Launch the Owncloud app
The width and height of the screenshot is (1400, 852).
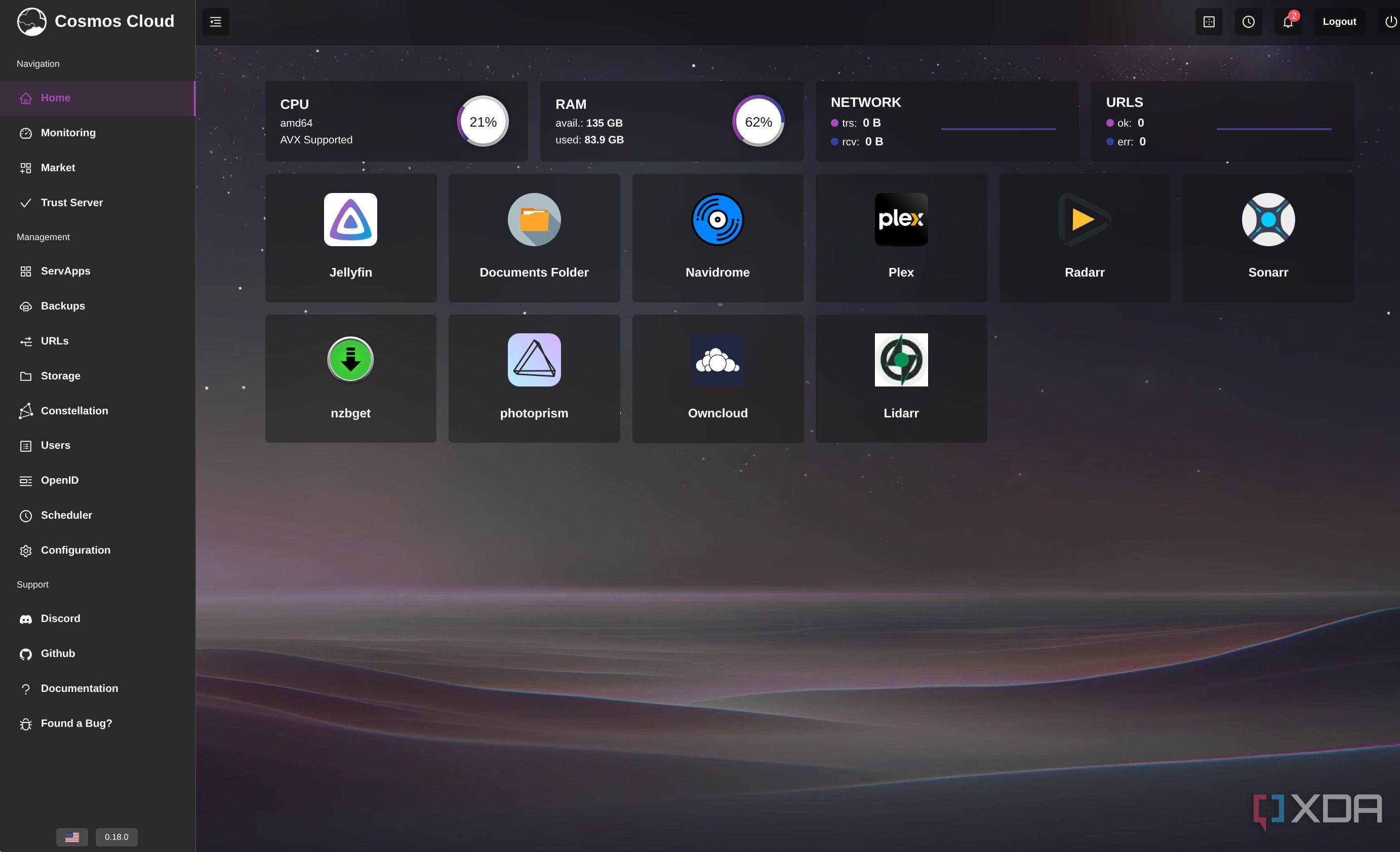coord(717,378)
